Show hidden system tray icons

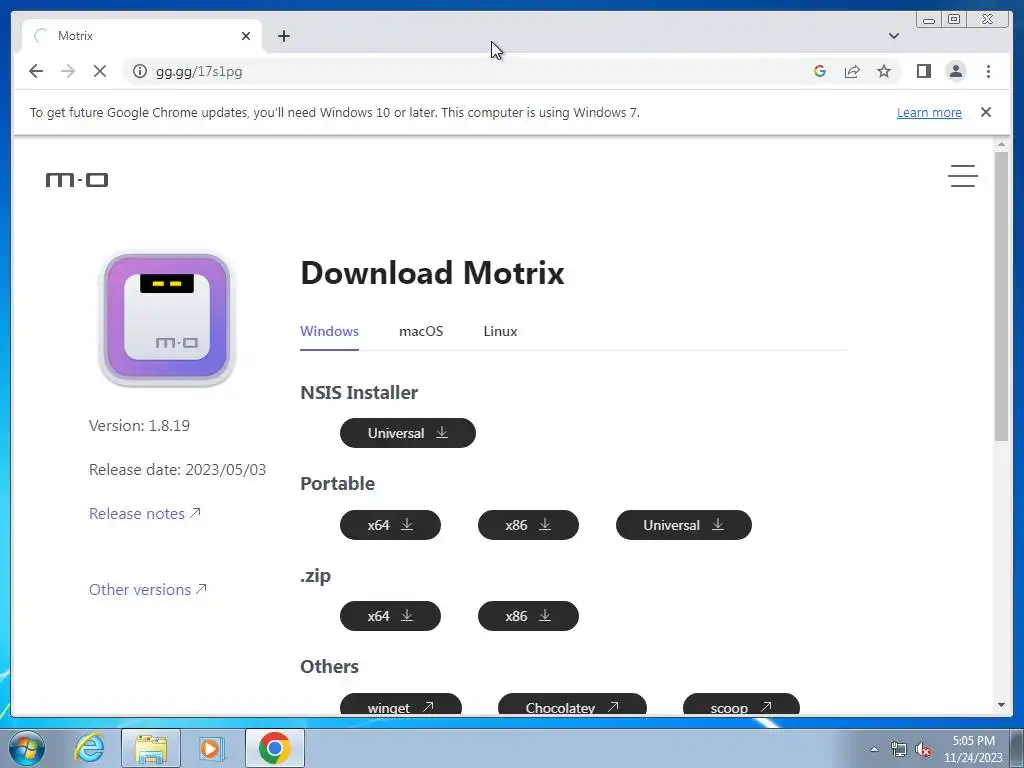pyautogui.click(x=874, y=750)
